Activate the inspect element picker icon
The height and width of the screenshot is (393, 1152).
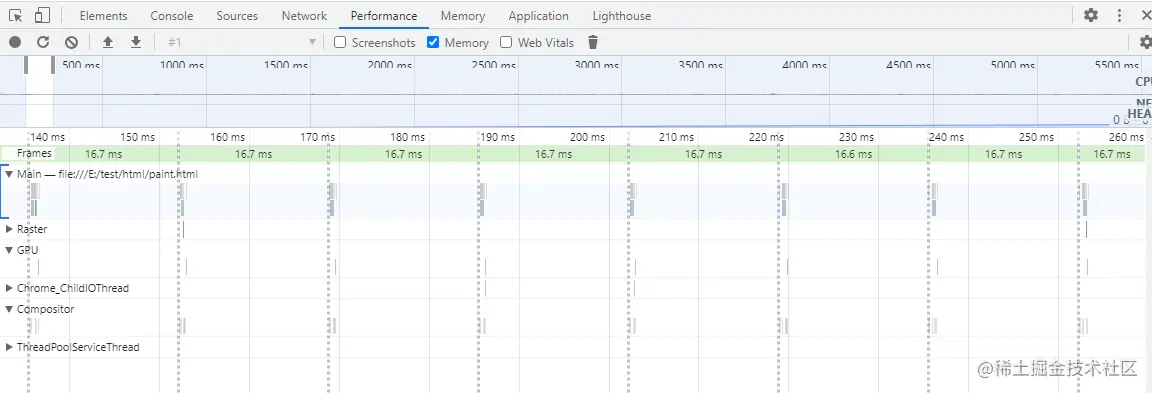coord(15,15)
